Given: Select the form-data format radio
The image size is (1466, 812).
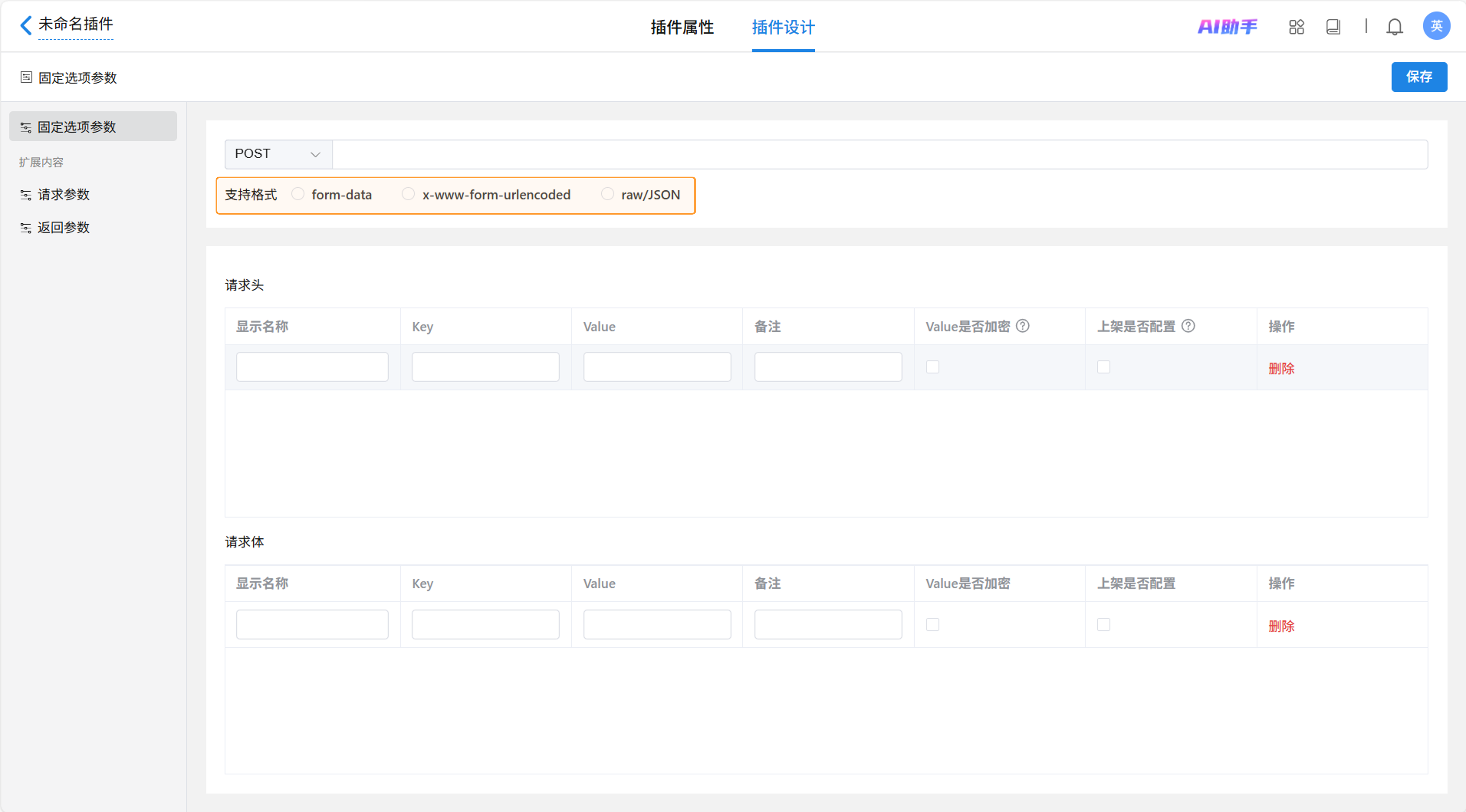Looking at the screenshot, I should 298,194.
